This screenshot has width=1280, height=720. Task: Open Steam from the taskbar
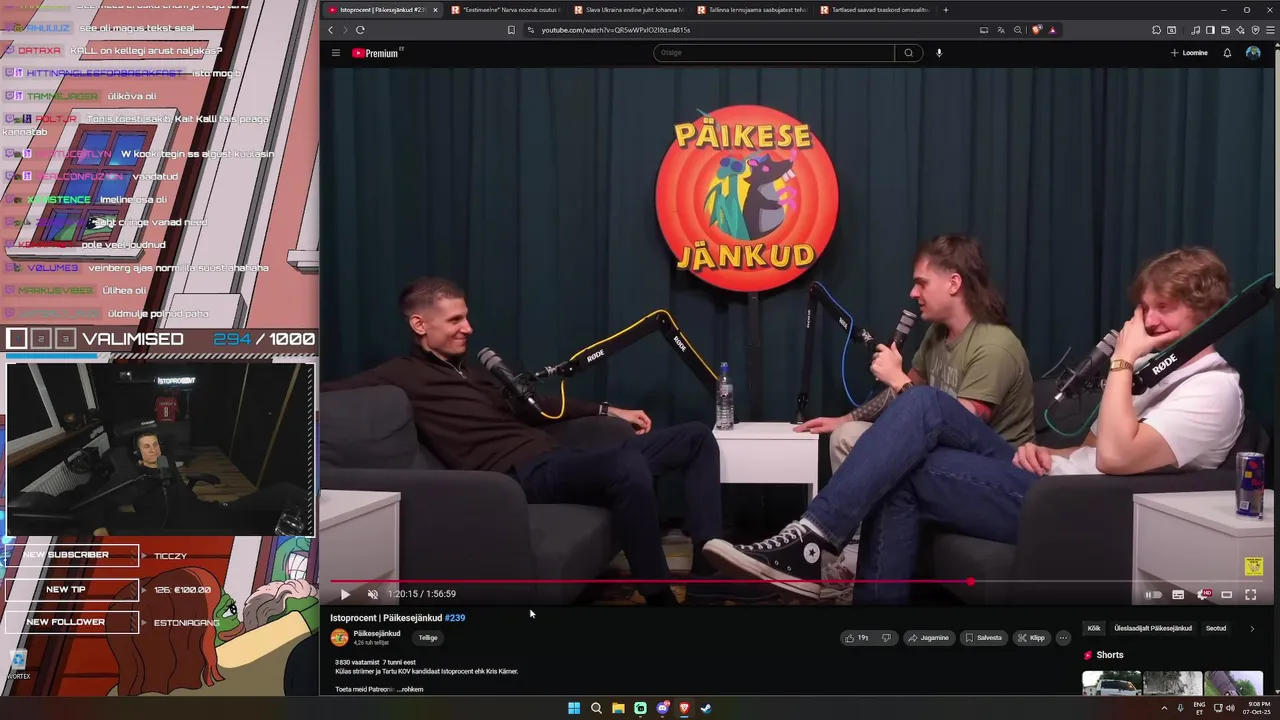tap(706, 708)
